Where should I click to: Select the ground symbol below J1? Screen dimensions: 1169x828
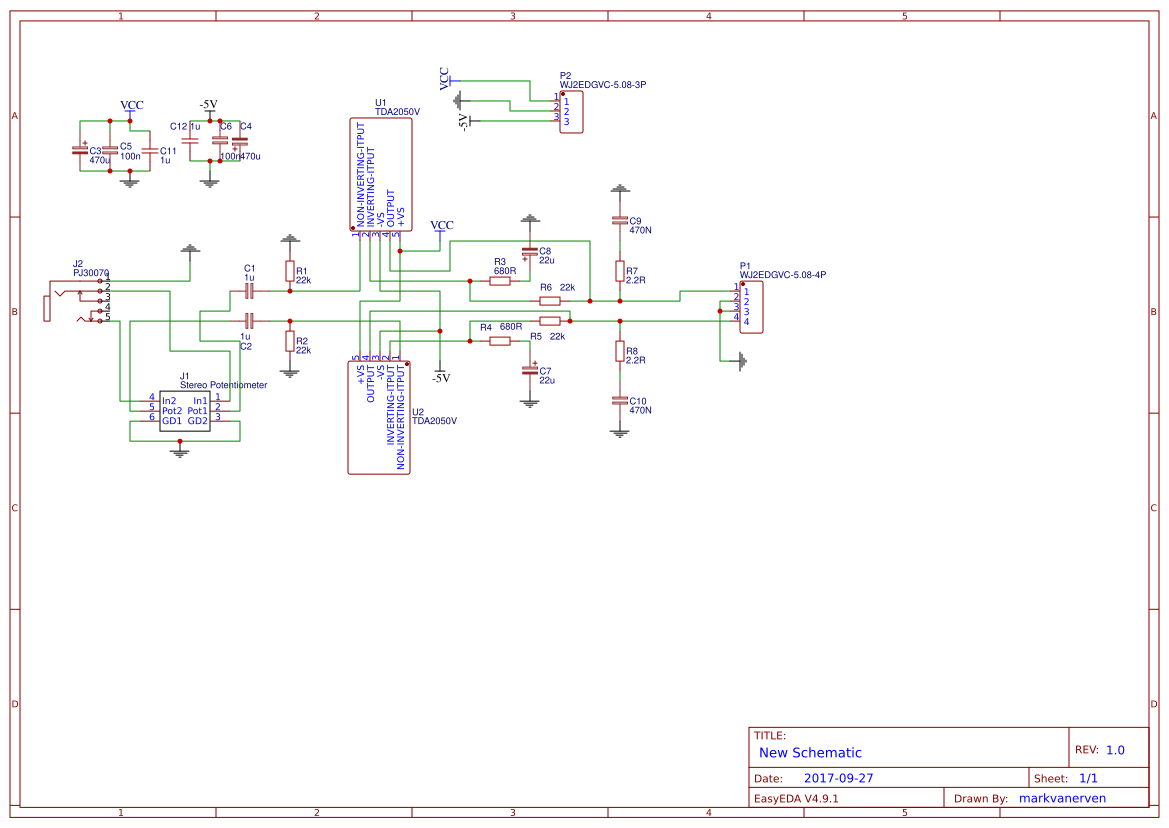tap(179, 452)
